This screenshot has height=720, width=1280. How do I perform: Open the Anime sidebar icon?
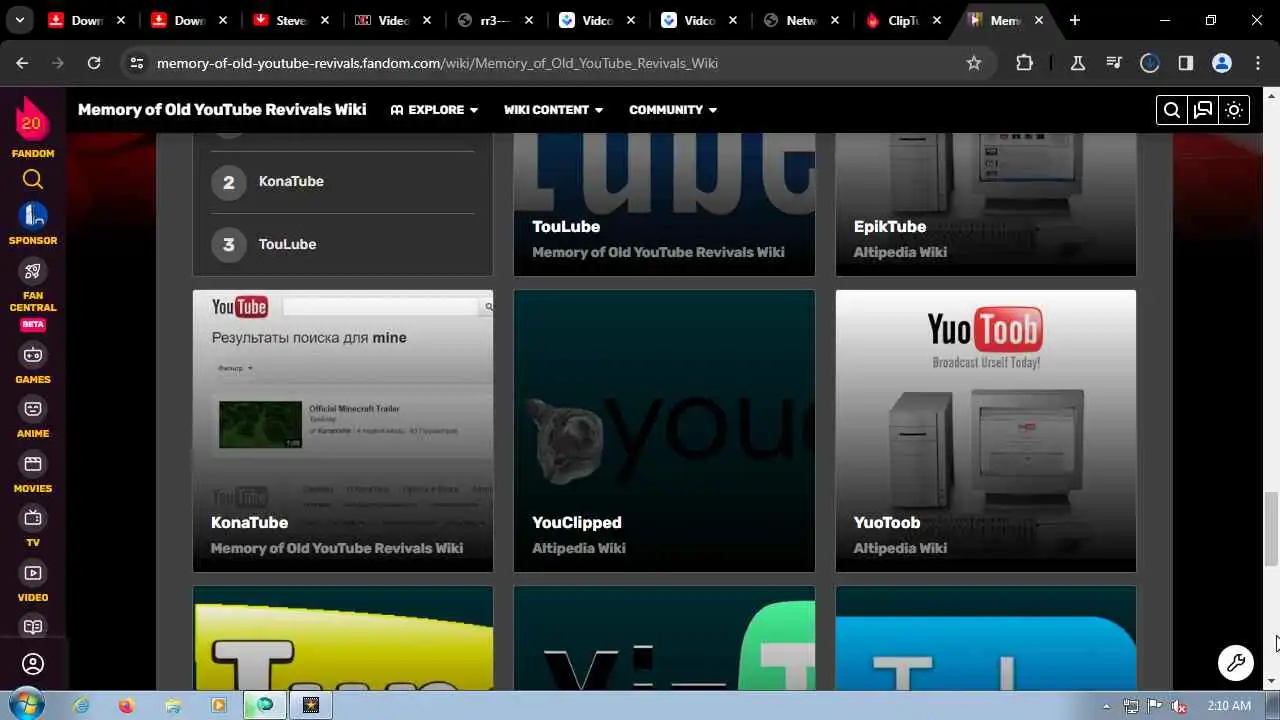pyautogui.click(x=33, y=408)
